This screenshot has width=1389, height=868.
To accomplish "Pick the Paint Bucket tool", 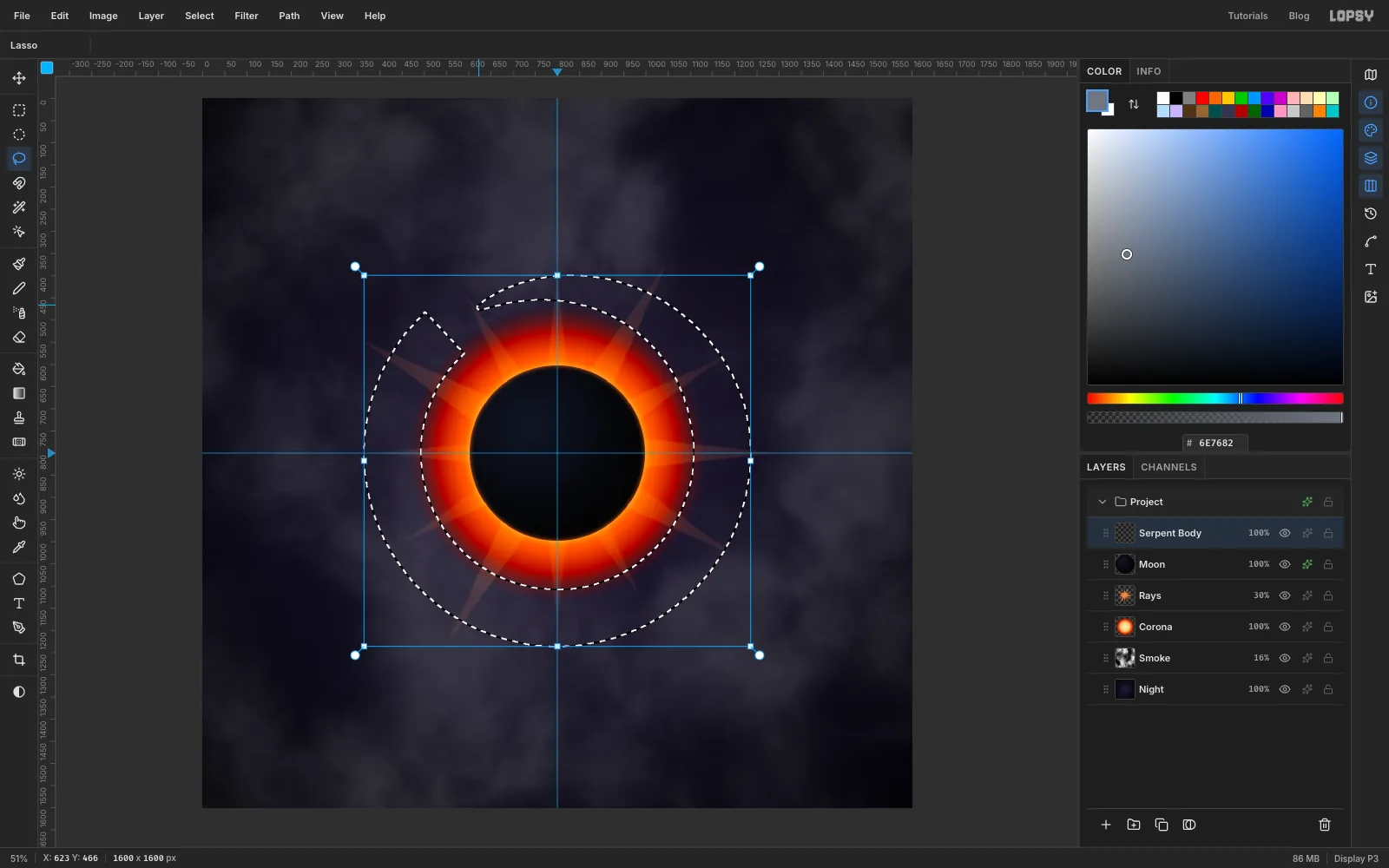I will coord(19,369).
